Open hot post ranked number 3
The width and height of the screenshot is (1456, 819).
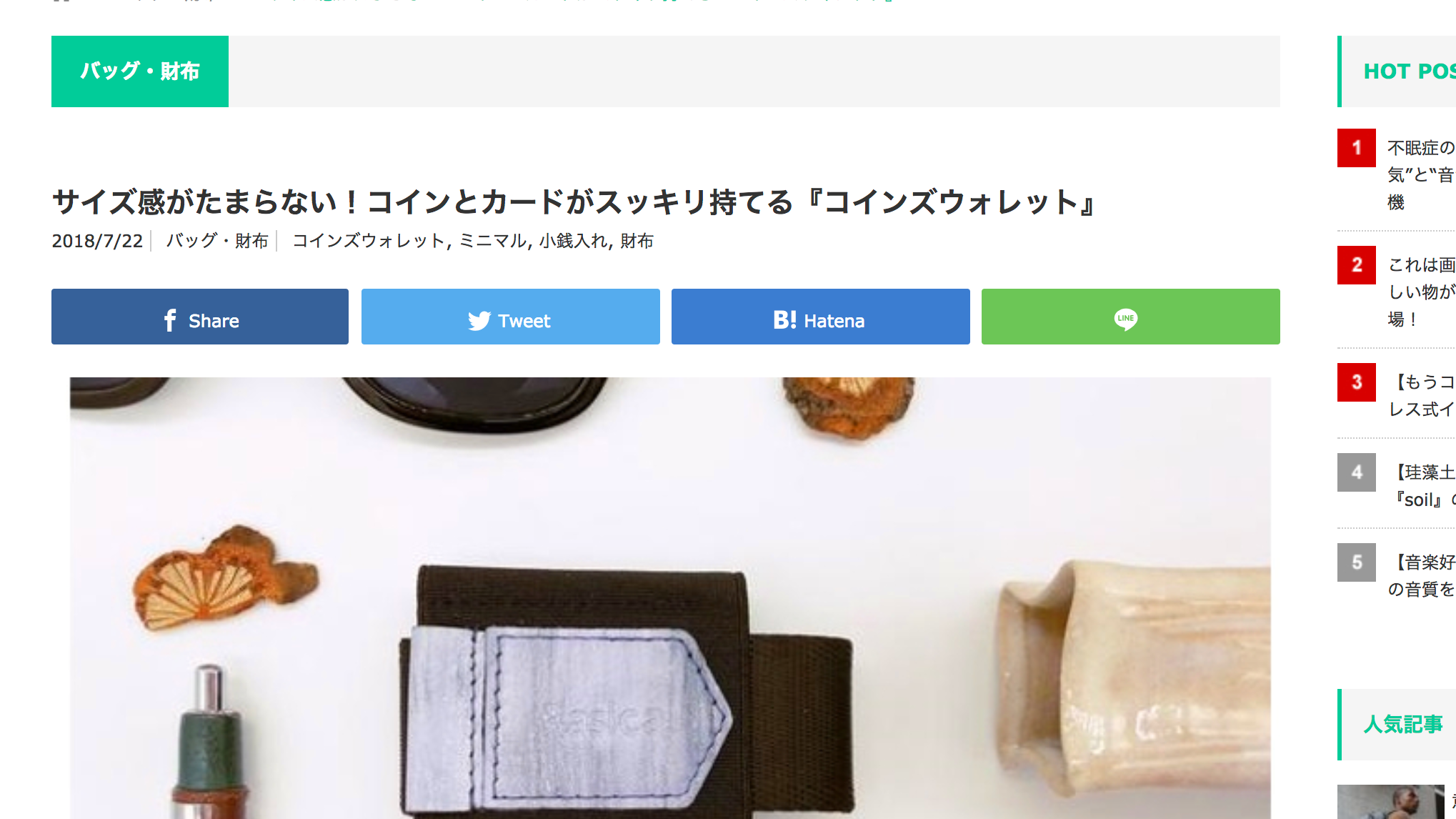[1420, 395]
